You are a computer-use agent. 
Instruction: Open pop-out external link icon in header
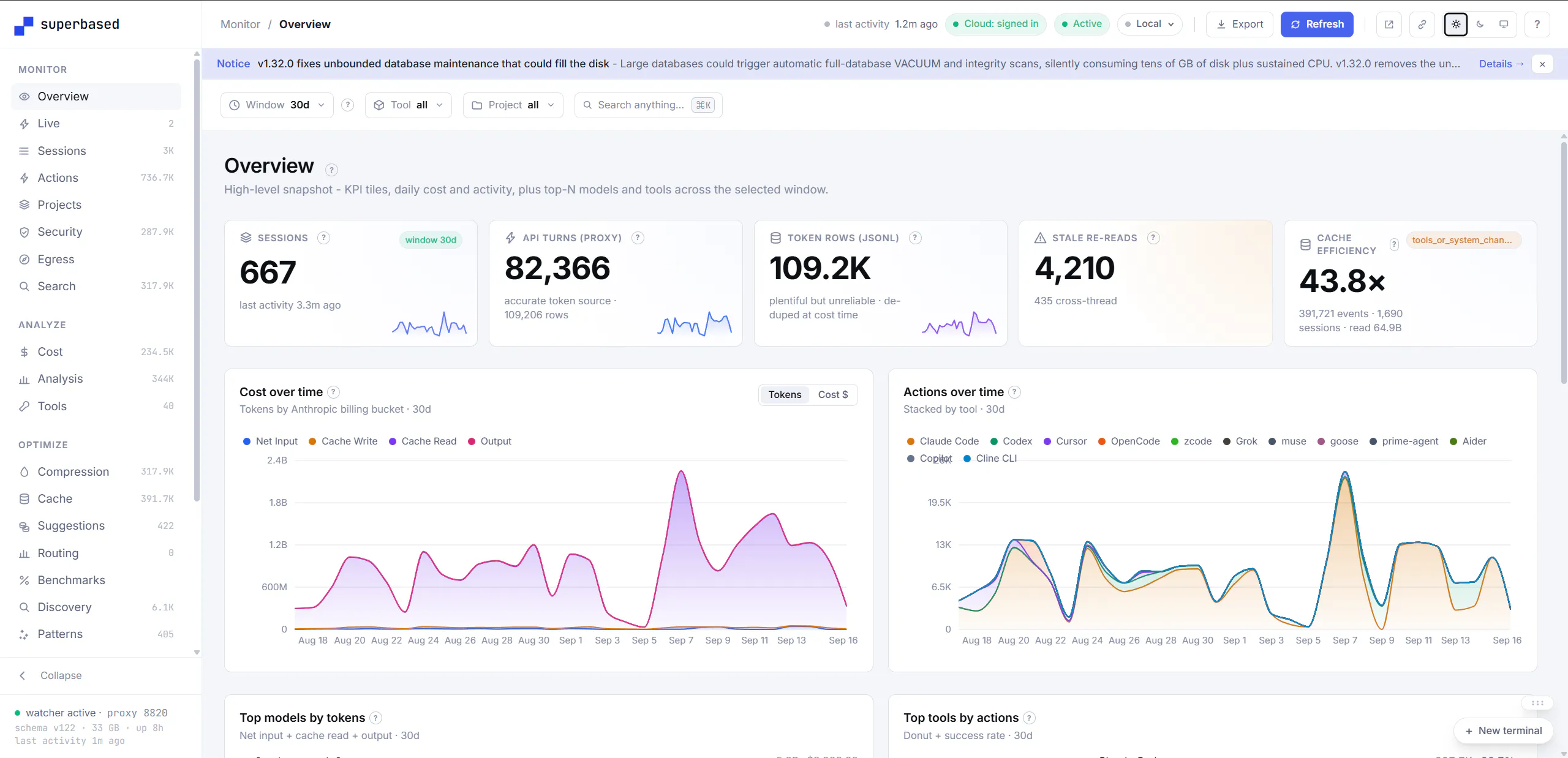tap(1389, 24)
